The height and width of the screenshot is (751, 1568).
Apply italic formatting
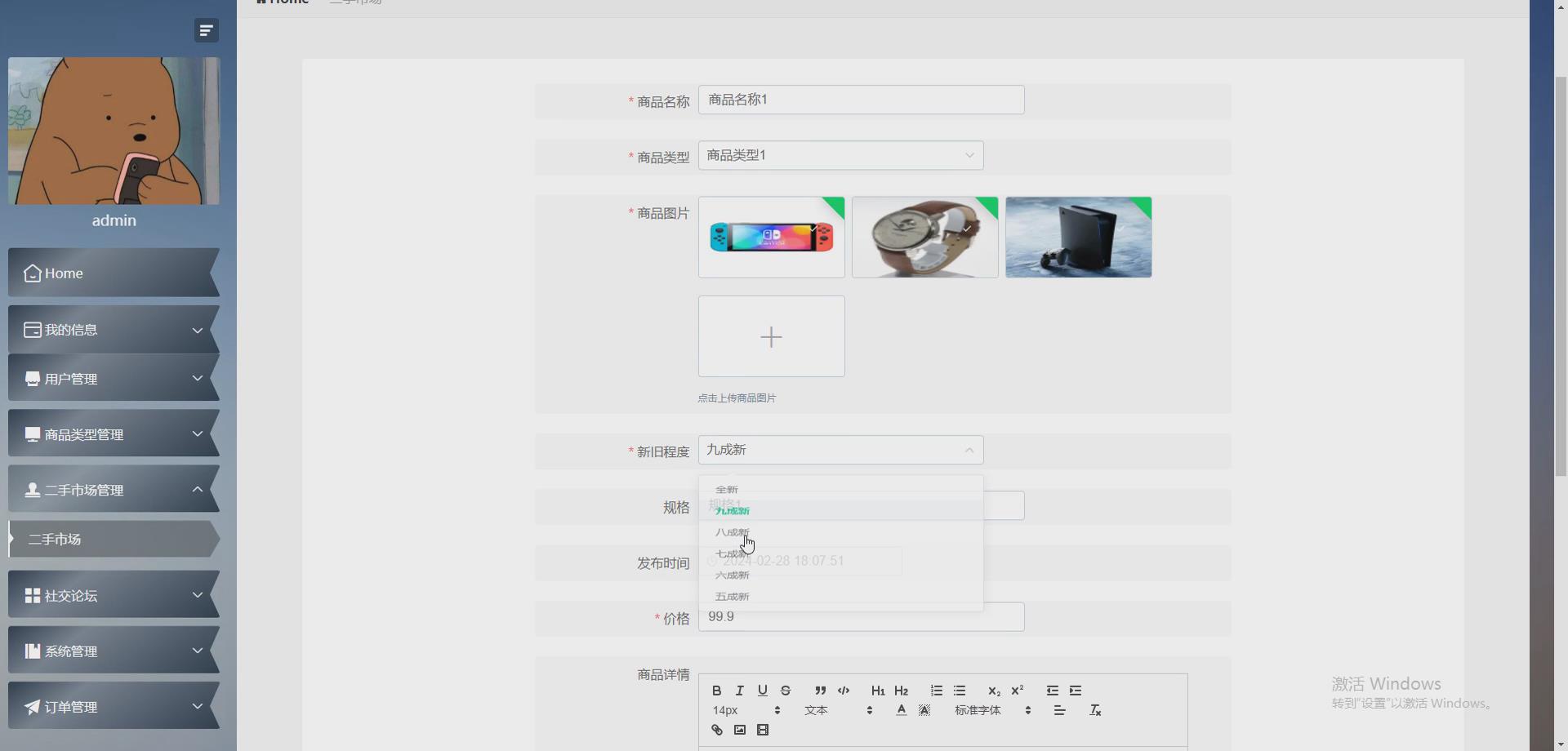coord(739,691)
